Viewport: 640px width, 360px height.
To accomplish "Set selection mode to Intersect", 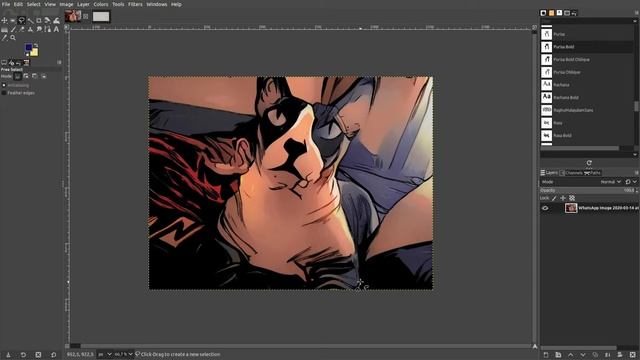I will coord(44,76).
